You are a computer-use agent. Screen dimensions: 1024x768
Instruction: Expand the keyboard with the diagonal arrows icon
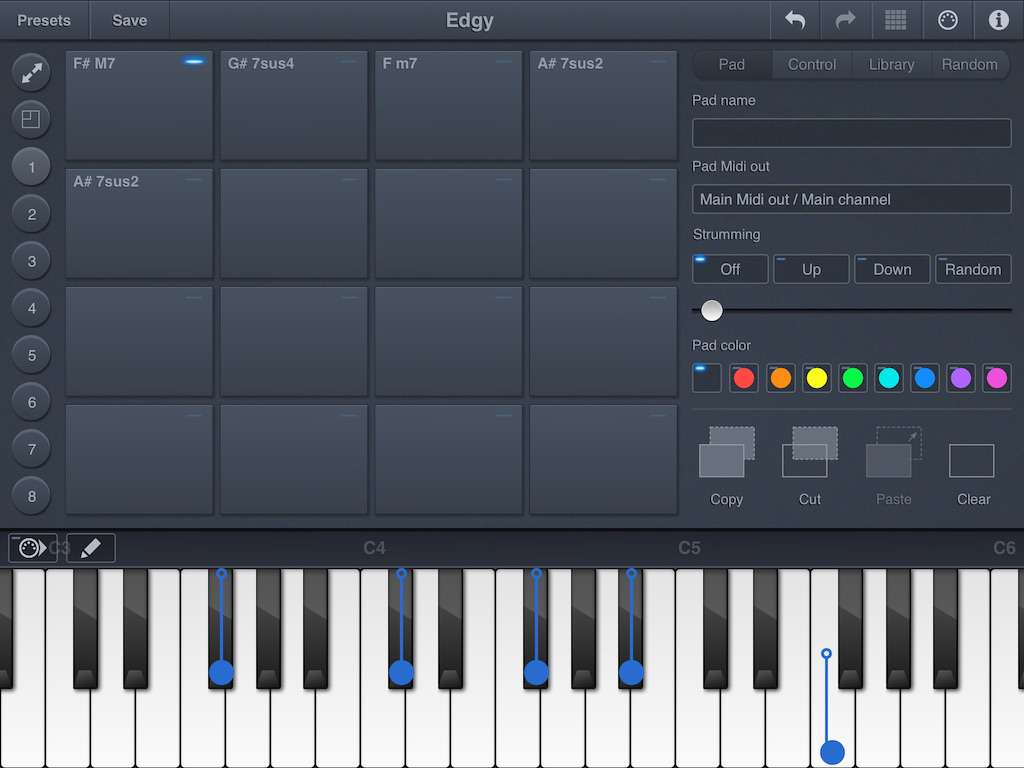(x=30, y=72)
